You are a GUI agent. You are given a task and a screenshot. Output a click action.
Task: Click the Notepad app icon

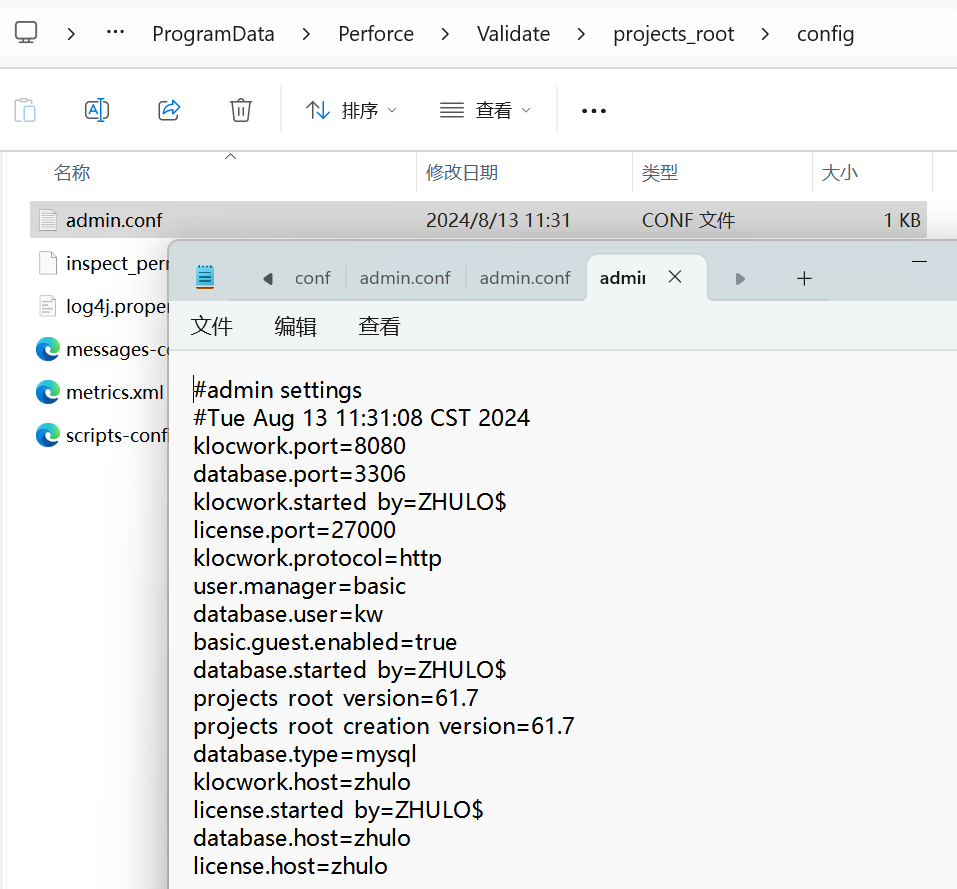[x=205, y=277]
